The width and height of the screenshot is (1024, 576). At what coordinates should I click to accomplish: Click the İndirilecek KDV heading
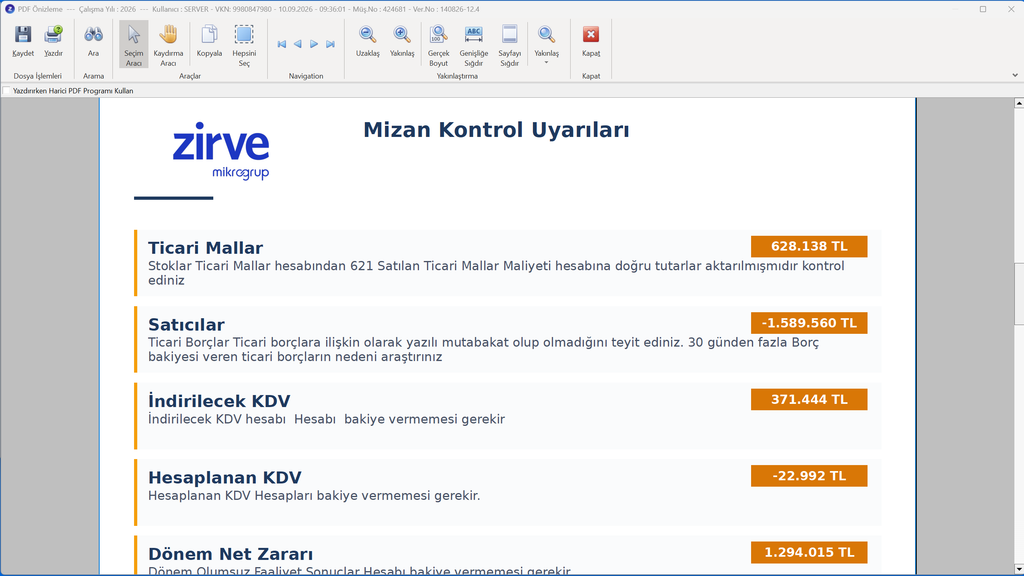[219, 400]
